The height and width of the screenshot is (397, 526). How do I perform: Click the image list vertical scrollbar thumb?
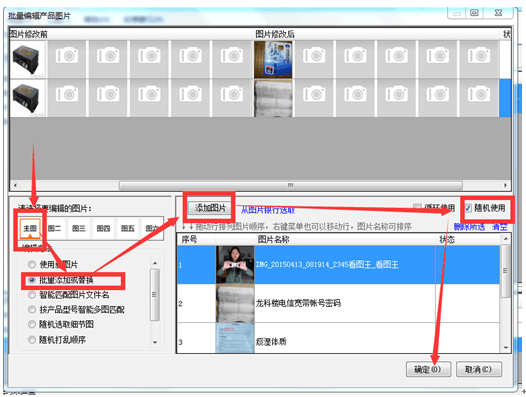[506, 270]
